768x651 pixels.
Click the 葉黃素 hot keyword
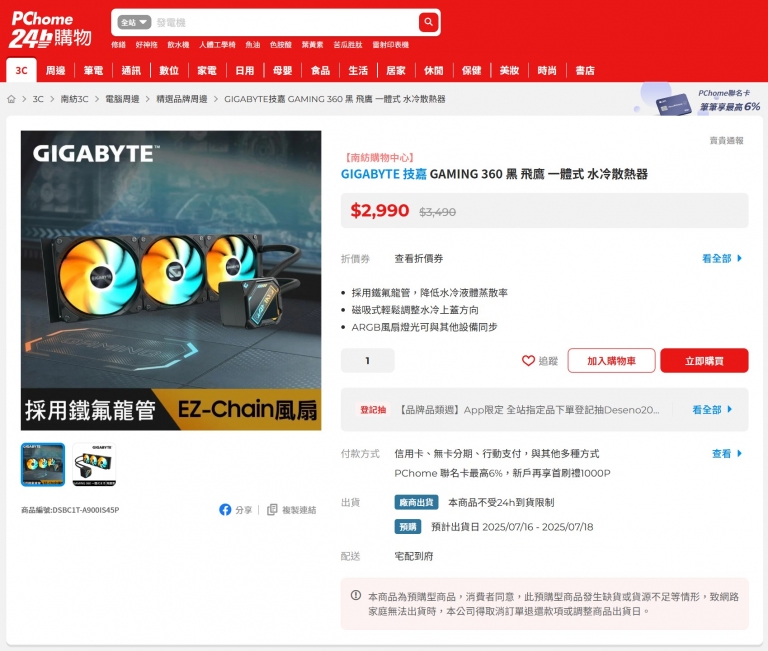pyautogui.click(x=312, y=45)
